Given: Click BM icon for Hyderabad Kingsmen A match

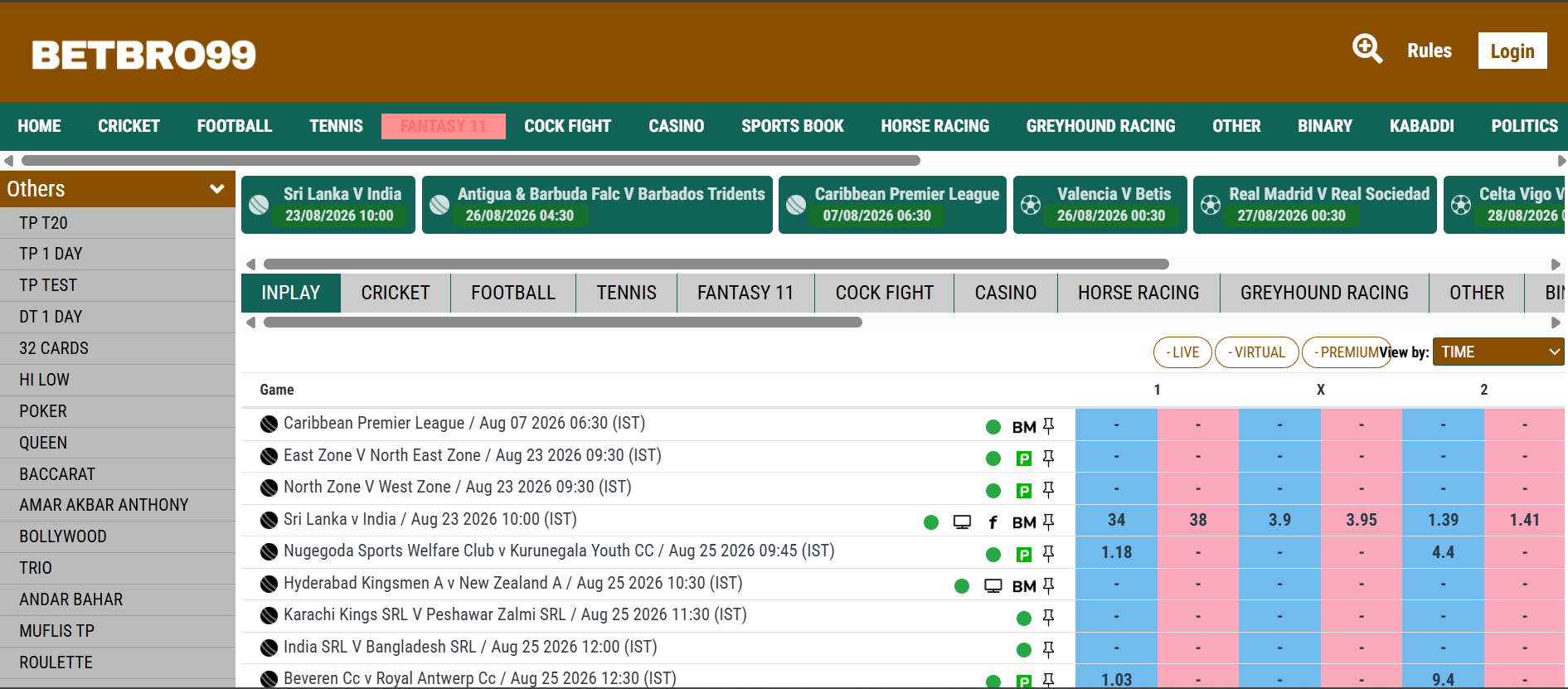Looking at the screenshot, I should (x=1024, y=586).
